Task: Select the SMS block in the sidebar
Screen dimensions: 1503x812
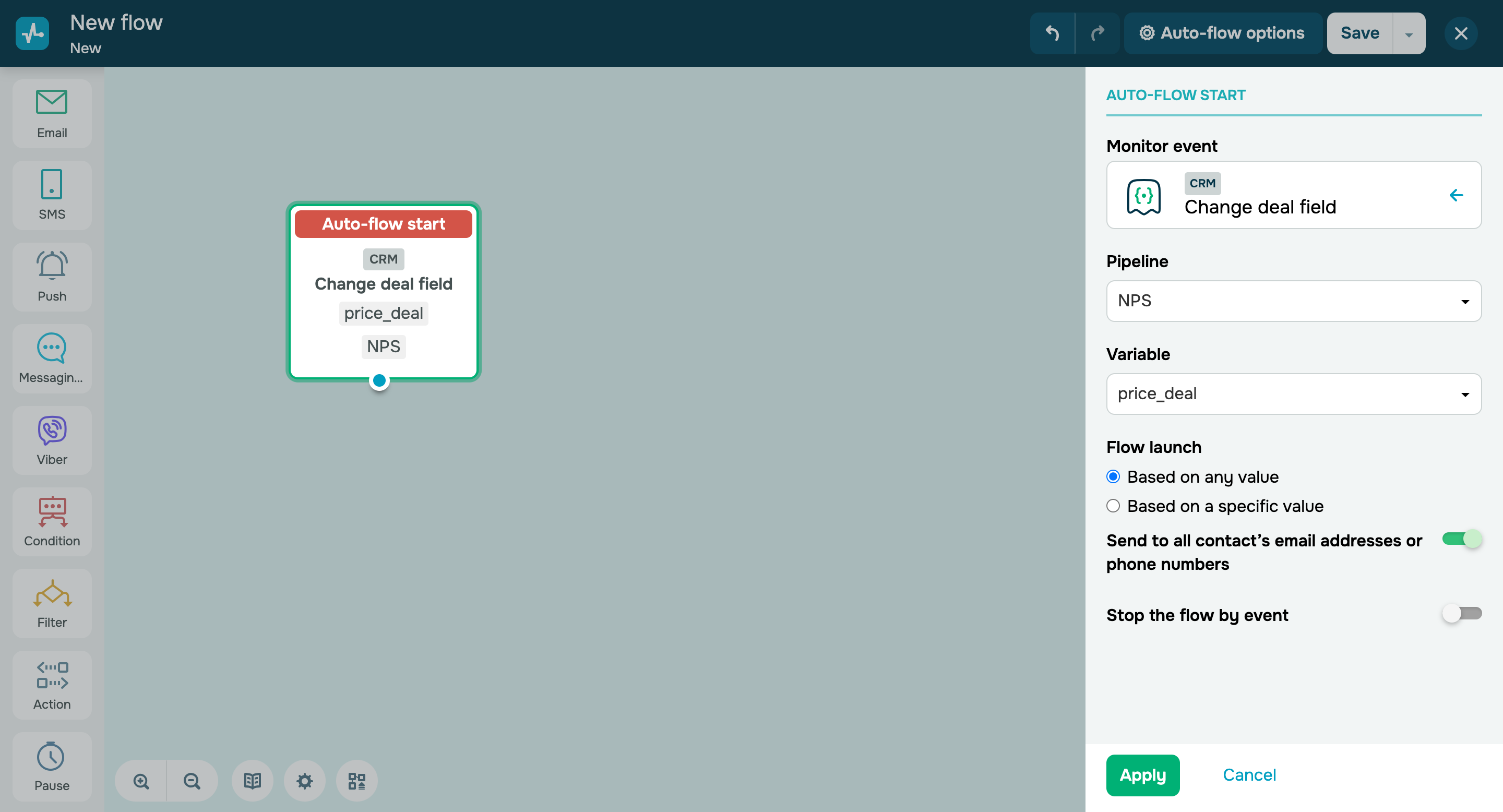Action: [x=51, y=194]
